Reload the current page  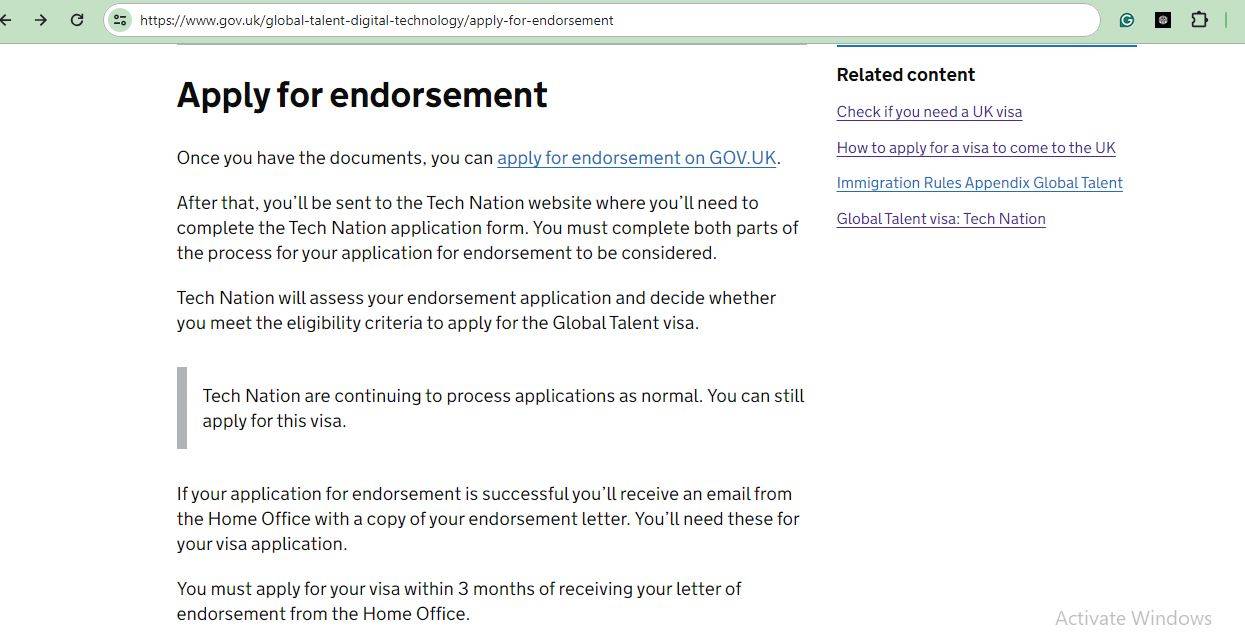77,19
